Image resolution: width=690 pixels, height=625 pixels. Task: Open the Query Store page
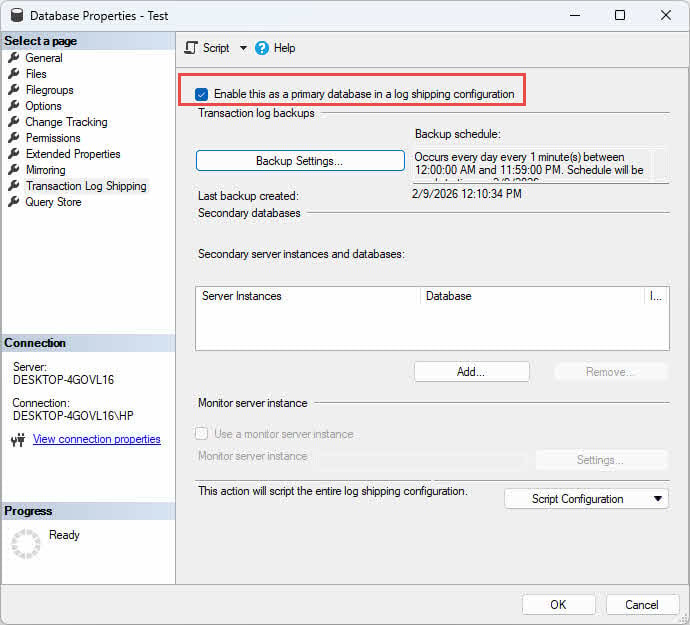53,202
